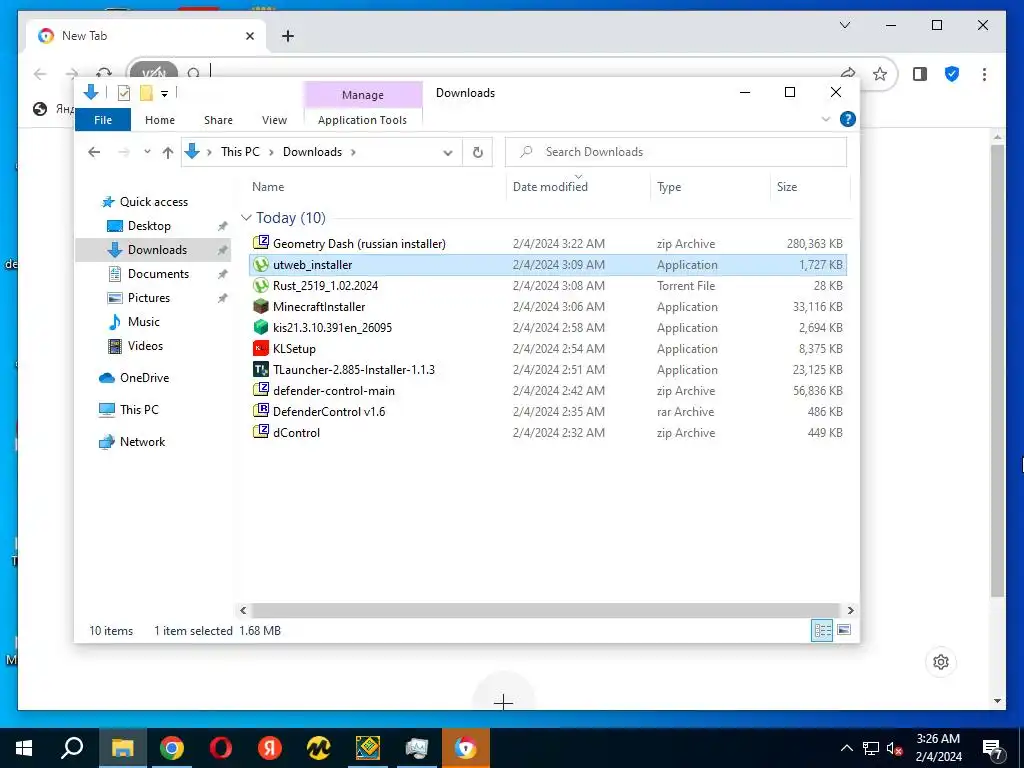The width and height of the screenshot is (1024, 768).
Task: Expand the ribbon with chevron
Action: click(825, 119)
